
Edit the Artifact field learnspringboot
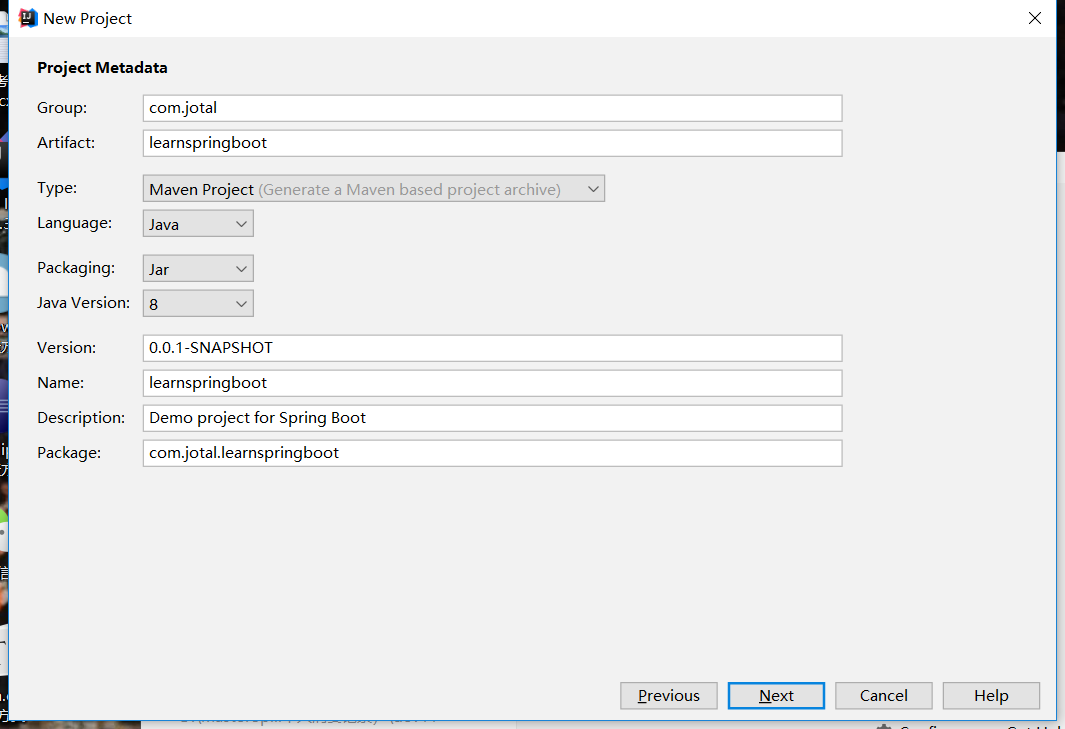[x=492, y=143]
